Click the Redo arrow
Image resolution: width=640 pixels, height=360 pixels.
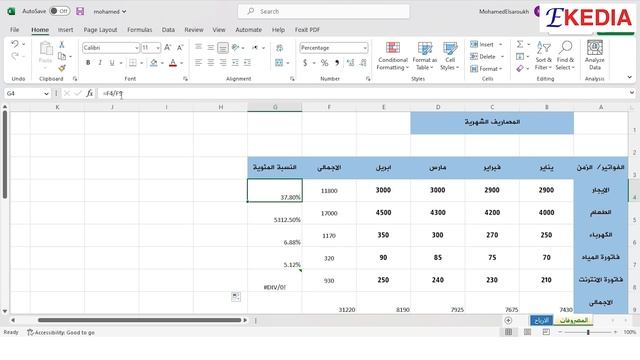pos(15,56)
